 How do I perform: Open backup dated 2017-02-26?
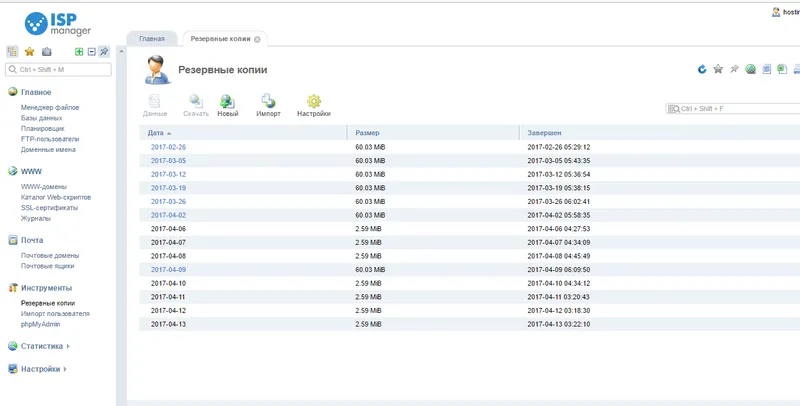168,147
